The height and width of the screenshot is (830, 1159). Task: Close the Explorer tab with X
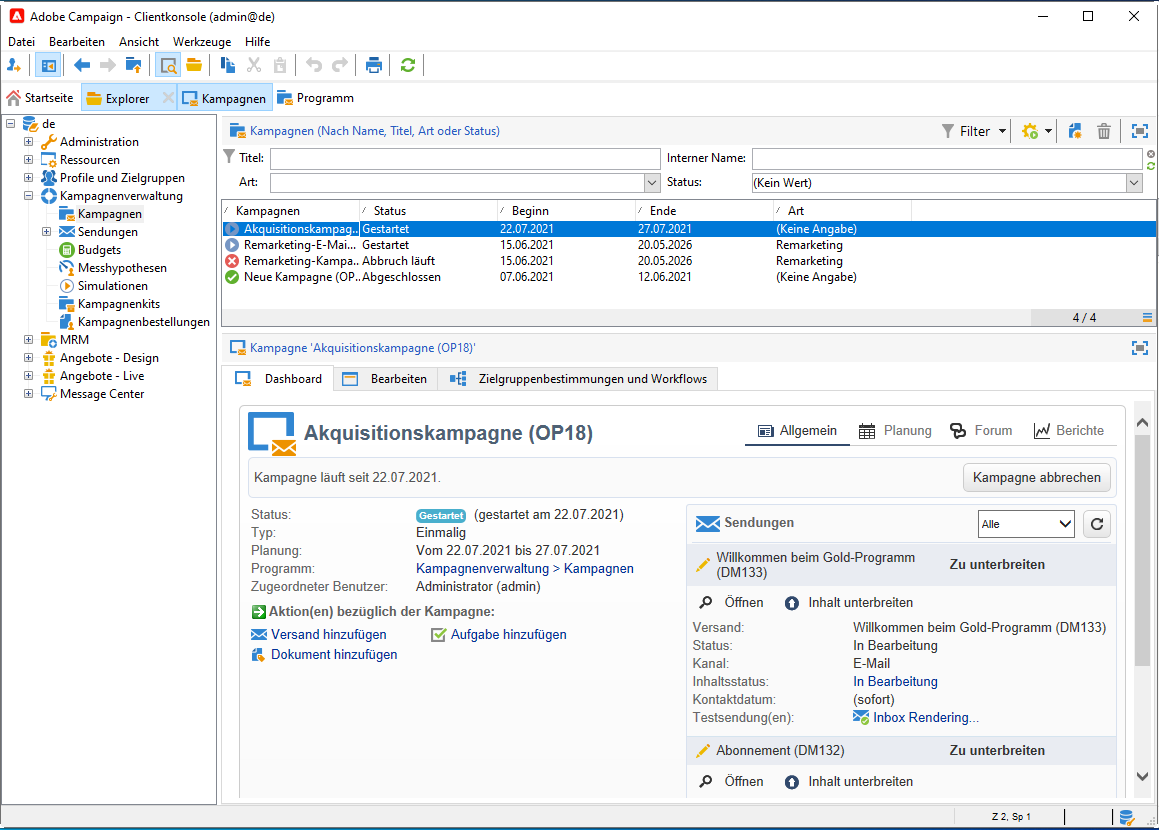(x=168, y=98)
